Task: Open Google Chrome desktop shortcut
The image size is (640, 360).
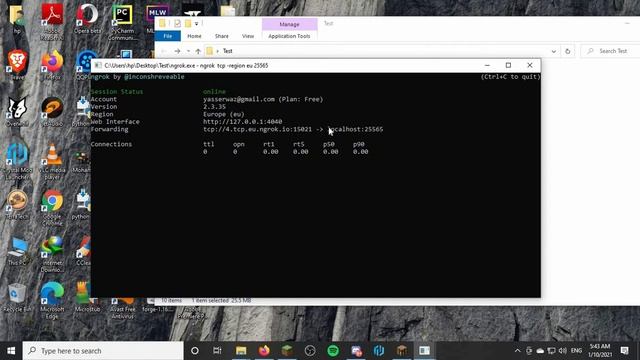Action: click(x=52, y=207)
